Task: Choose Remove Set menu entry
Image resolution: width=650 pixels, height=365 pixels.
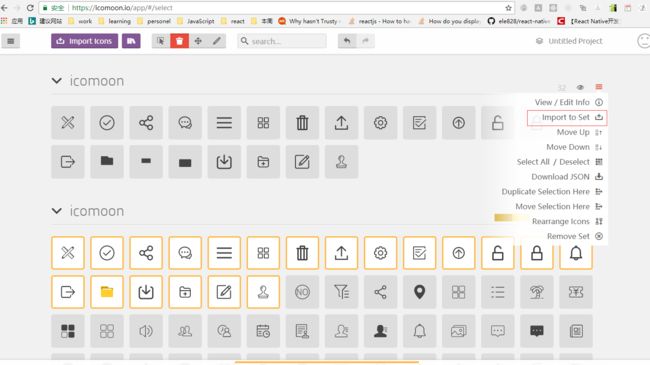Action: [575, 236]
